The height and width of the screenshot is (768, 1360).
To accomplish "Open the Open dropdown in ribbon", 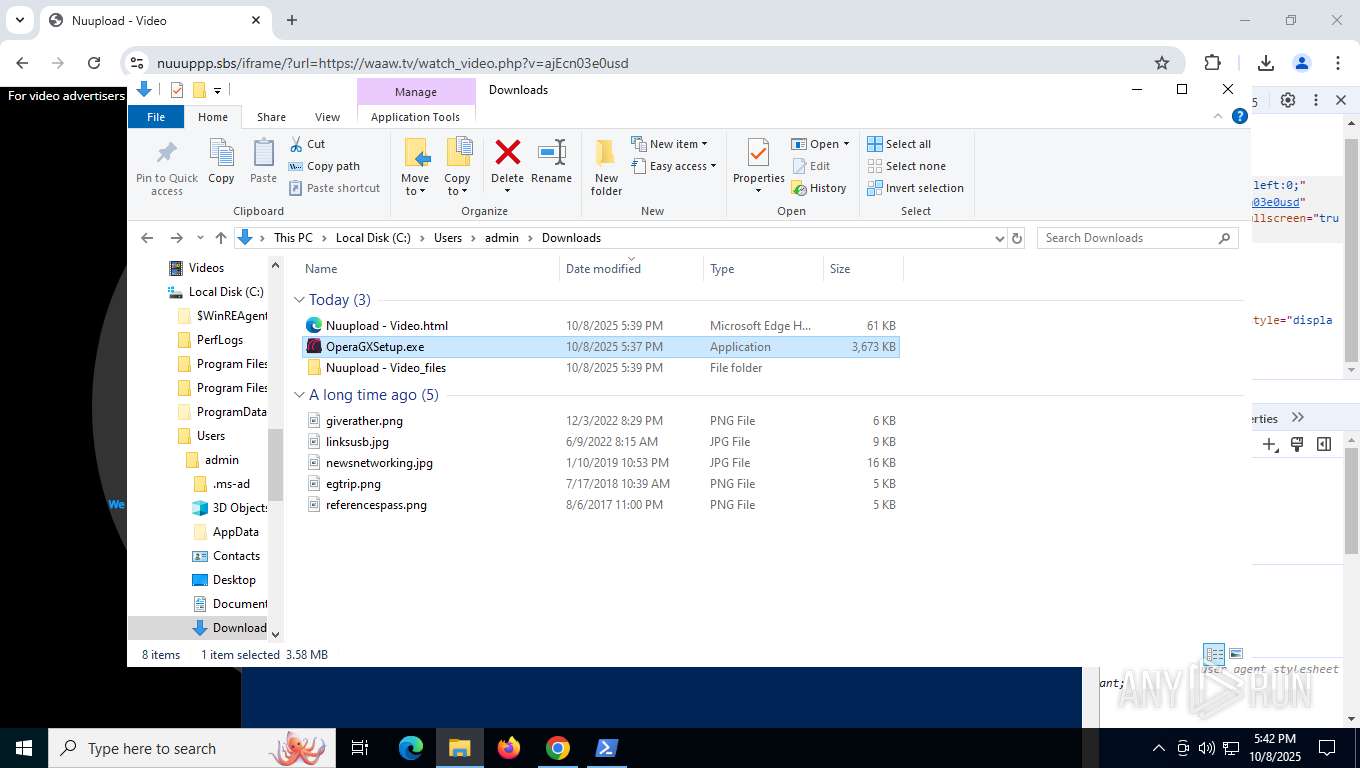I will 820,144.
